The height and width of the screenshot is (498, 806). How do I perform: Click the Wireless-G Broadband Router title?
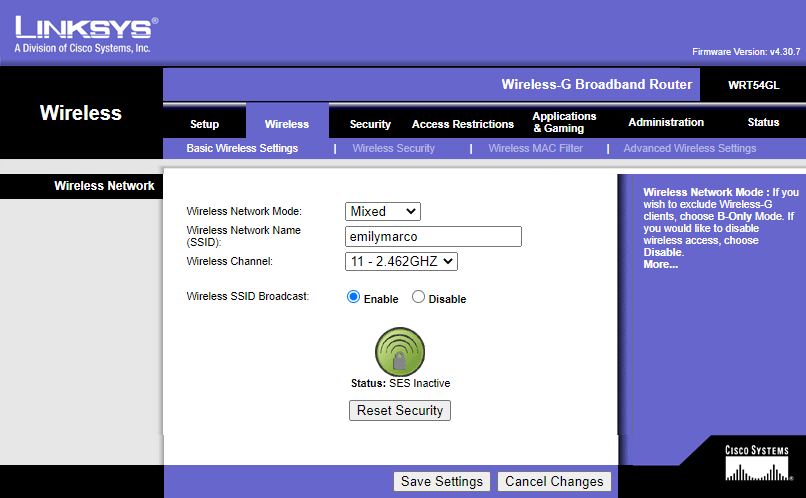pos(597,84)
